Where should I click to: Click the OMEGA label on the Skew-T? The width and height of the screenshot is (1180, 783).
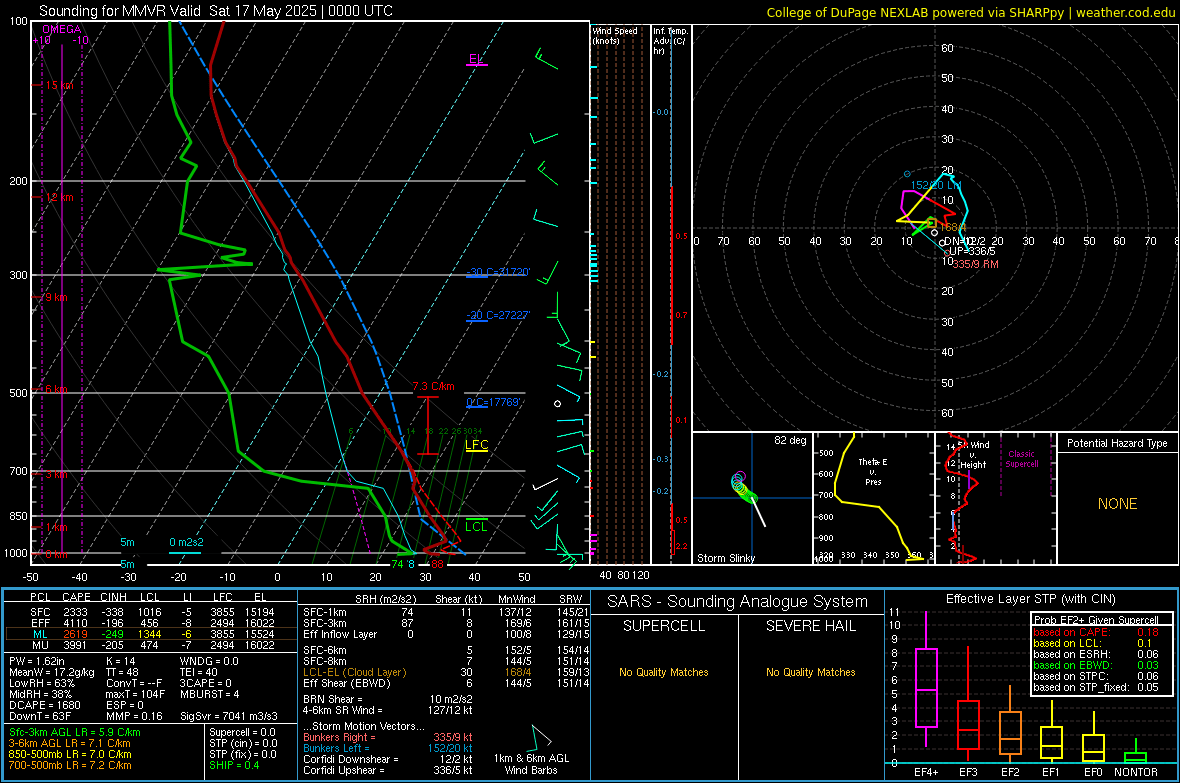tap(62, 29)
